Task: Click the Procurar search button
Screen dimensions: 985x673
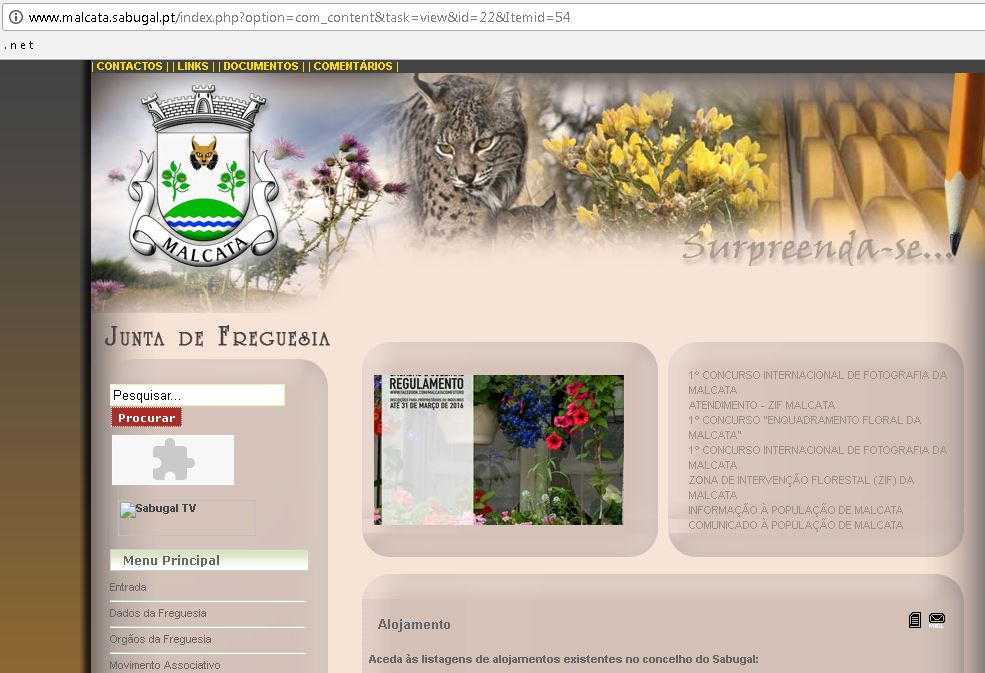Action: click(x=146, y=418)
